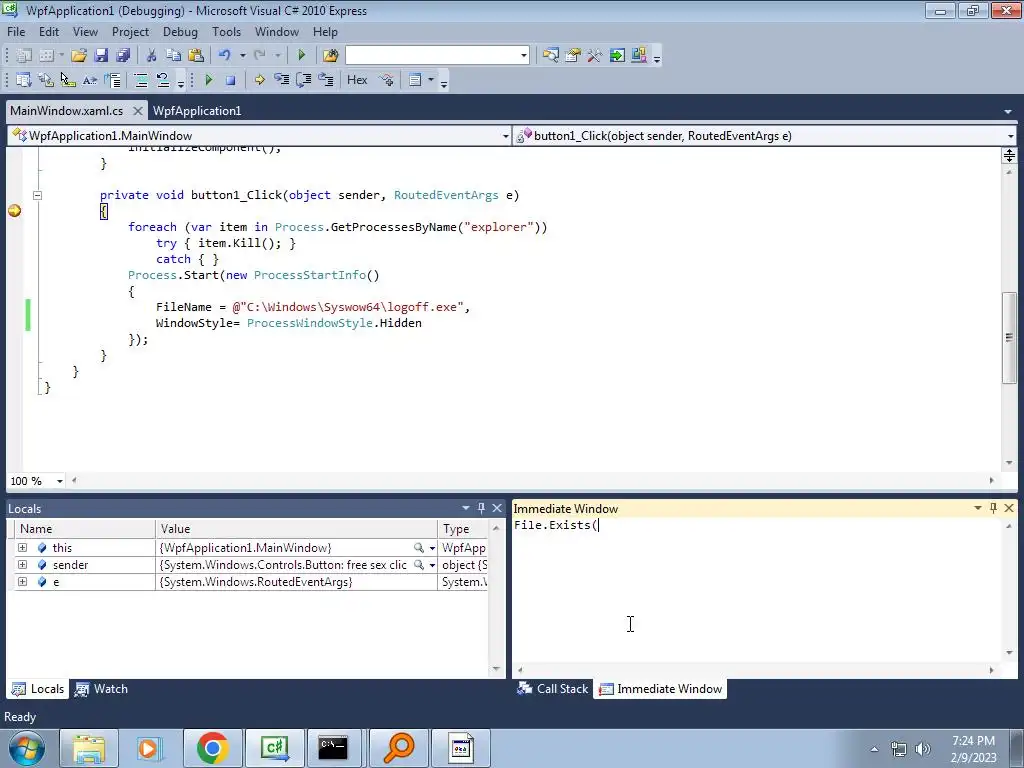Screen dimensions: 1024x768
Task: Click the Uncomment selected lines icon
Action: pyautogui.click(x=163, y=80)
